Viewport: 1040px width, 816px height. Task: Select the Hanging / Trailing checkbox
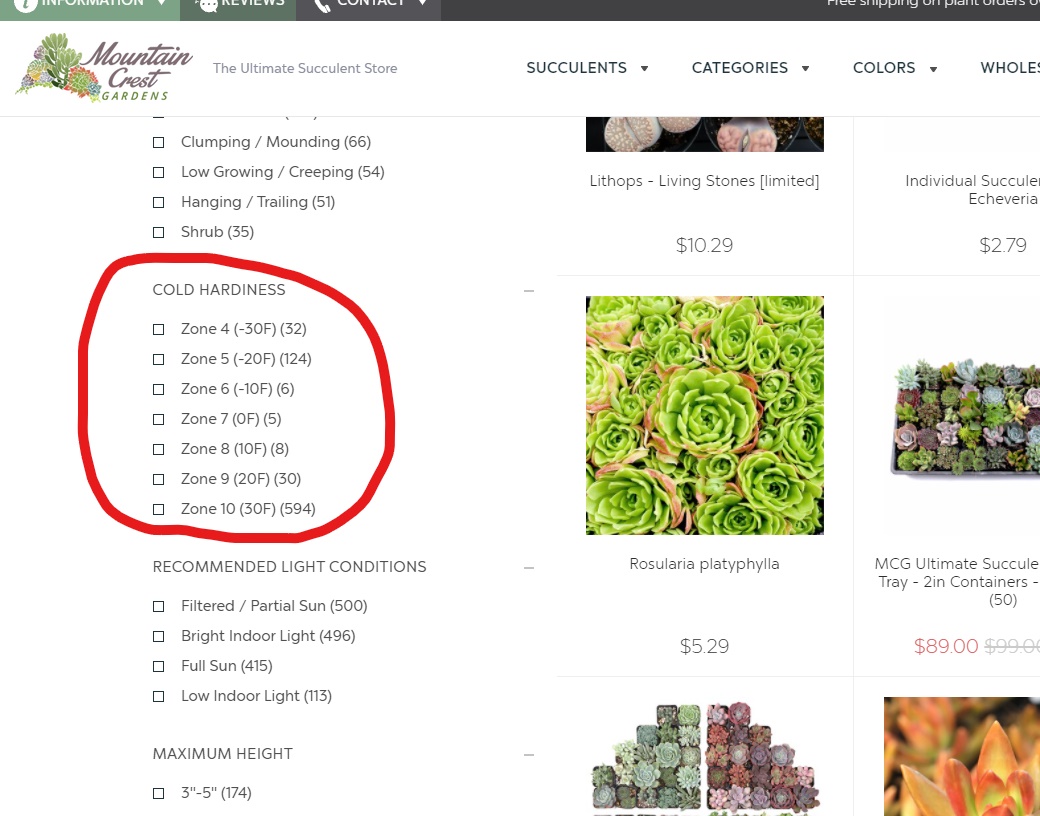click(x=159, y=202)
